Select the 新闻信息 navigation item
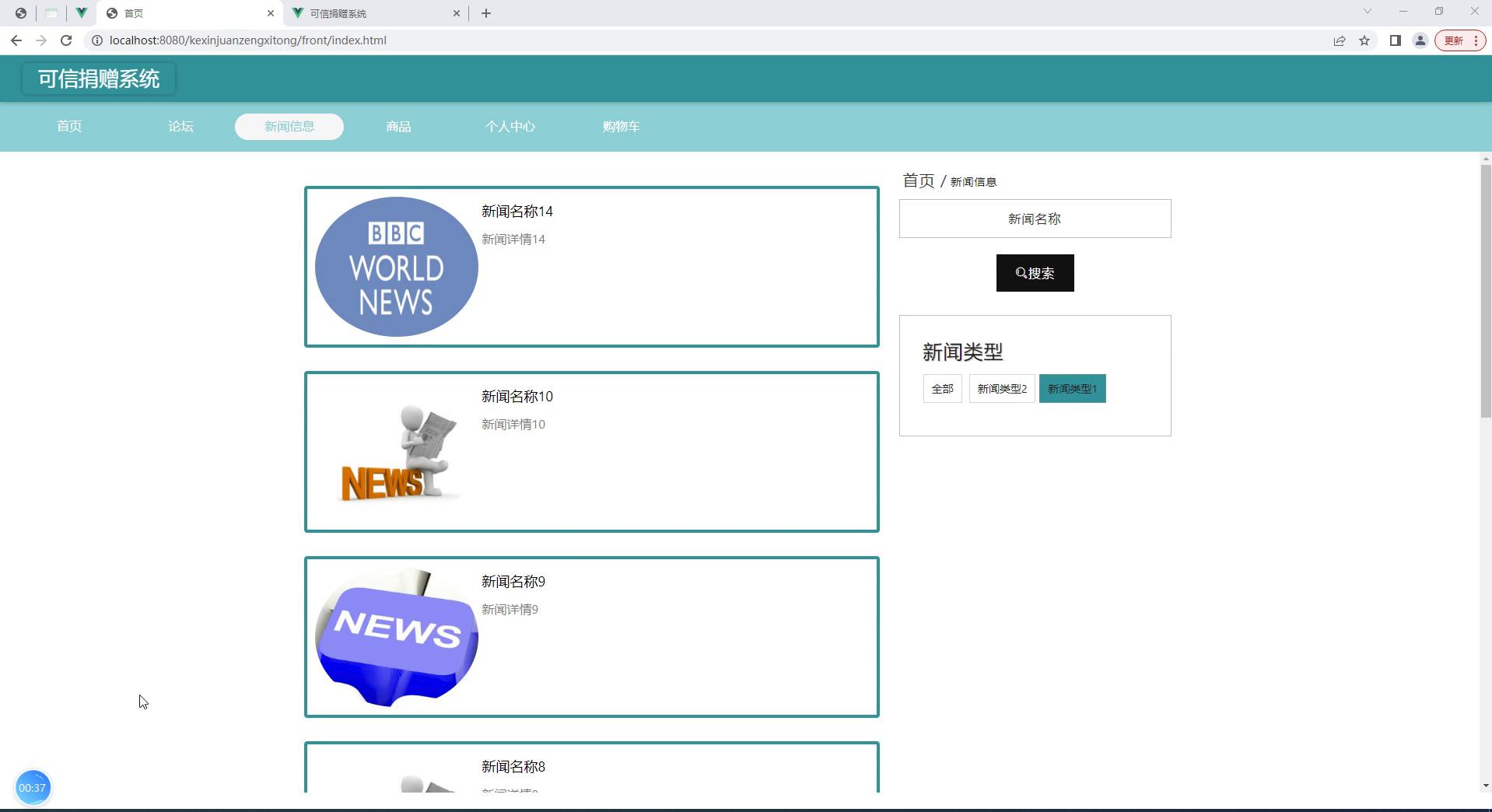This screenshot has width=1492, height=812. (289, 126)
